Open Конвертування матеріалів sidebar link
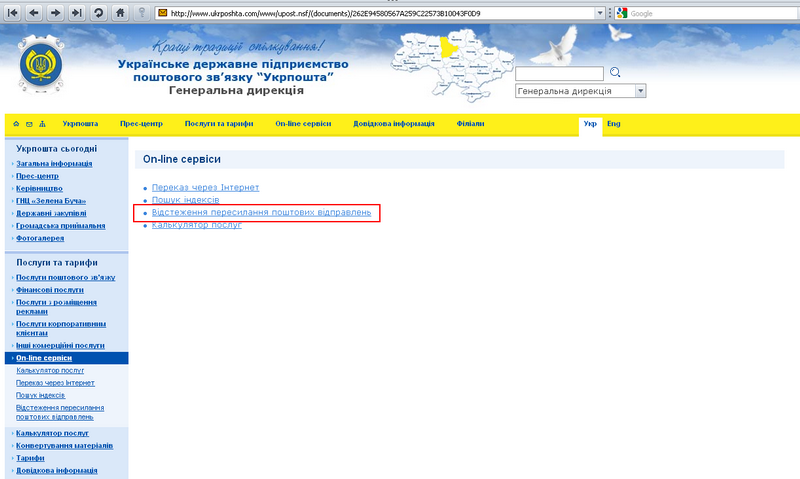The height and width of the screenshot is (479, 800). [x=64, y=446]
